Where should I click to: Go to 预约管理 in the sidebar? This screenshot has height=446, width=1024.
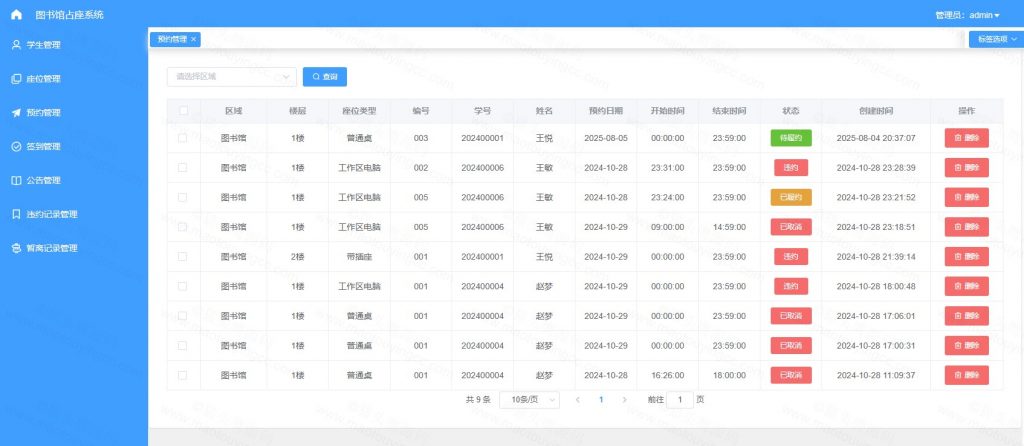tap(43, 113)
